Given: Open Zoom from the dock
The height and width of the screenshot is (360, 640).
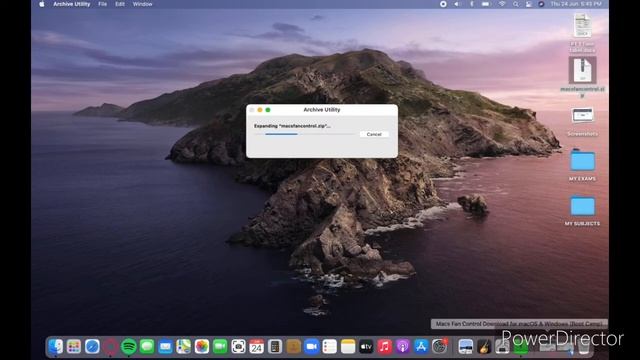Looking at the screenshot, I should tap(311, 347).
